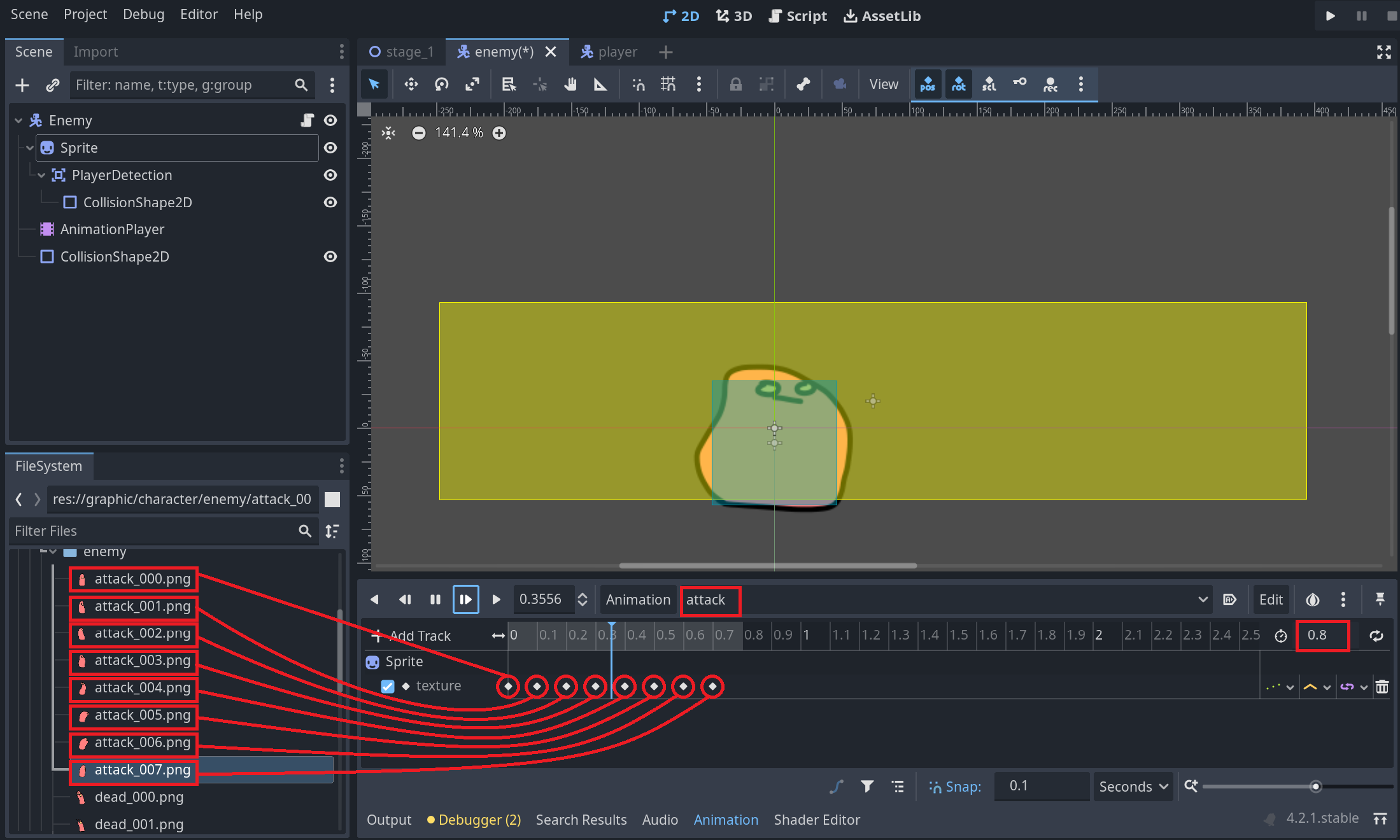The height and width of the screenshot is (840, 1400).
Task: Toggle grid snap icon in toolbar
Action: 668,85
